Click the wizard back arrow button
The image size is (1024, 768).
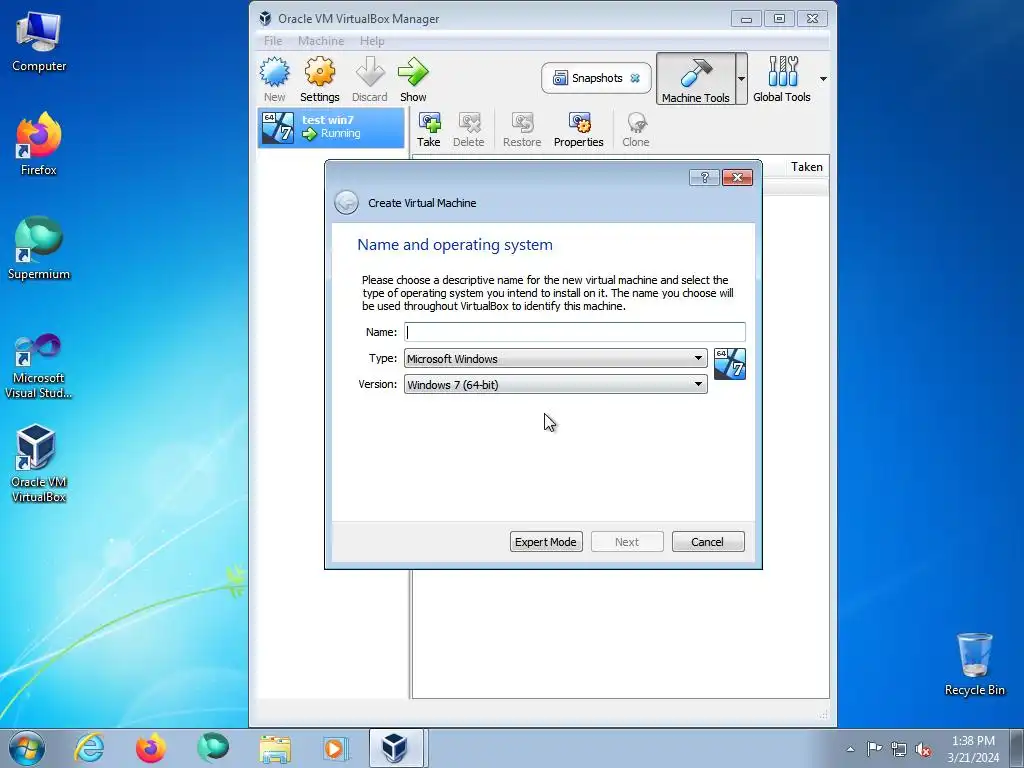coord(346,202)
